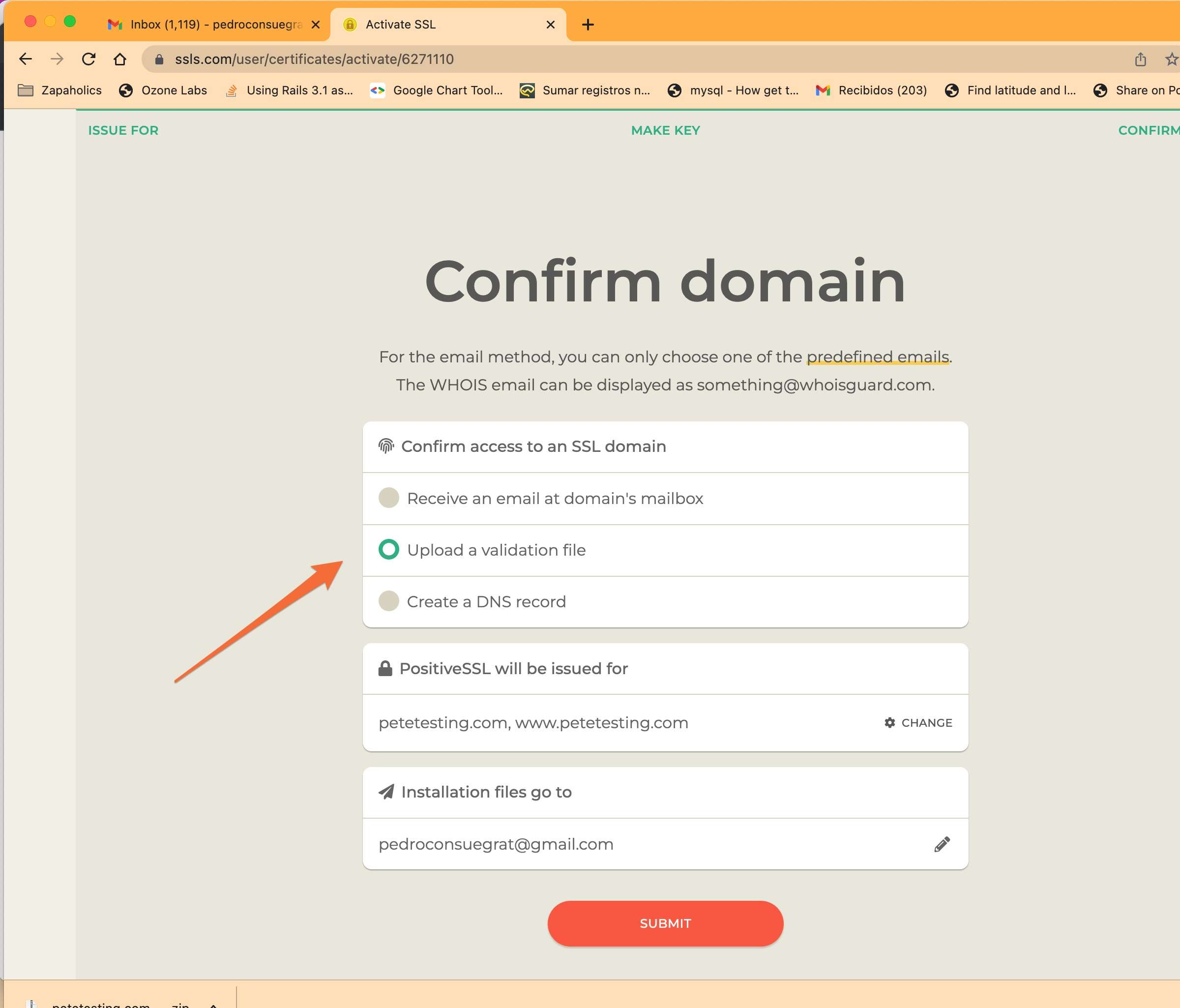Click the browser back arrow
Image resolution: width=1180 pixels, height=1008 pixels.
tap(26, 59)
